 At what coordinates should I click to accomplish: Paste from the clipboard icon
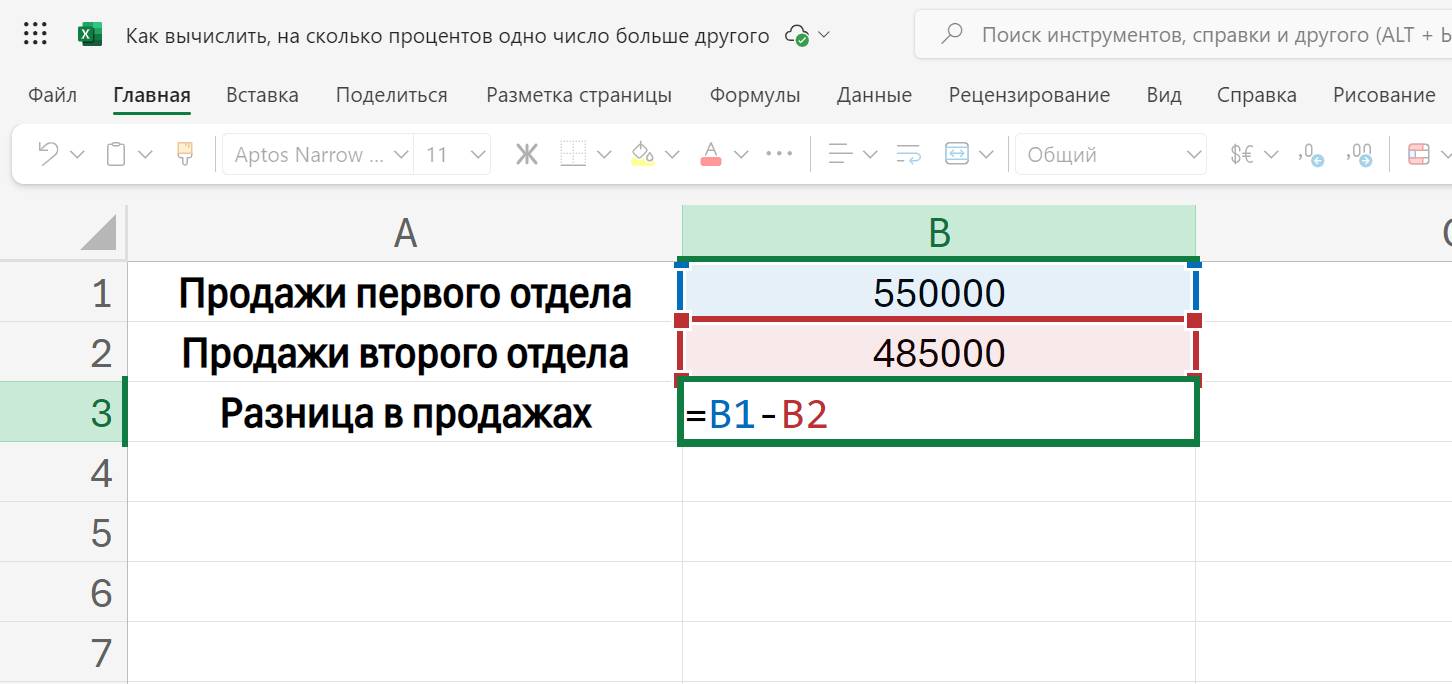click(115, 153)
